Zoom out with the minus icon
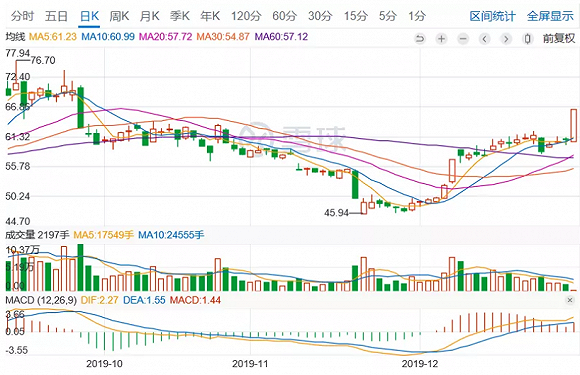 pos(463,38)
